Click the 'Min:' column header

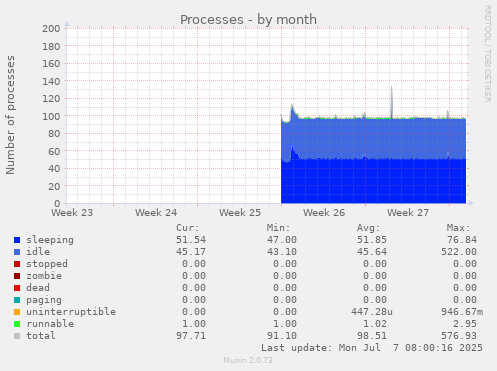click(278, 228)
